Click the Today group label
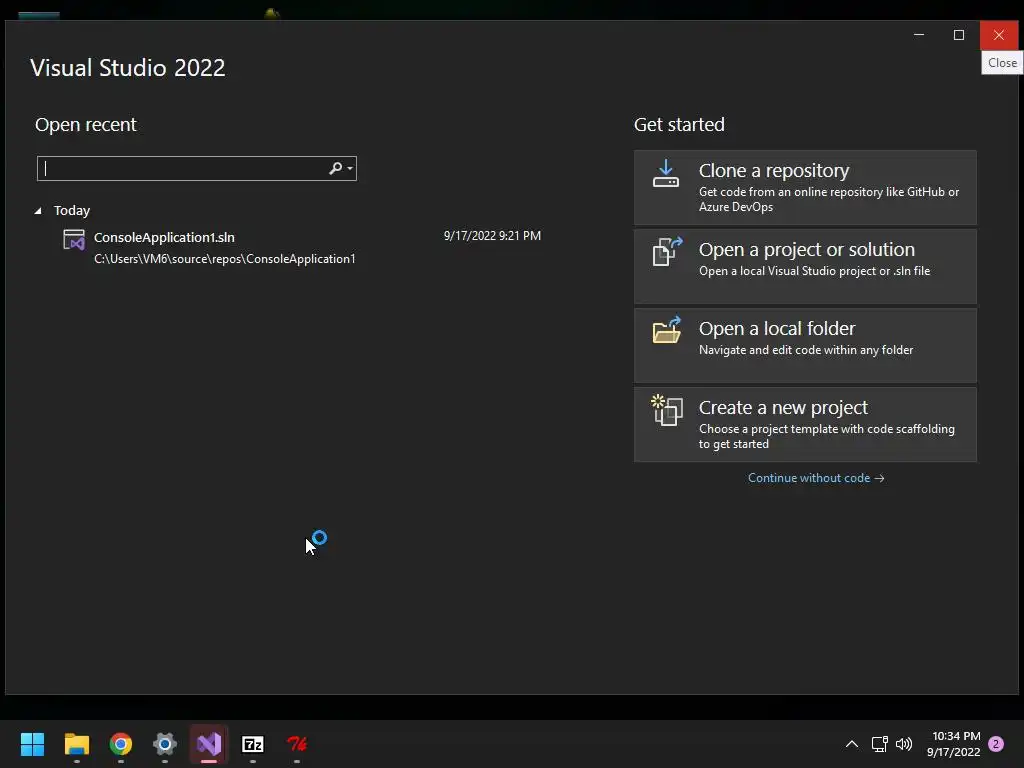Screen dimensions: 1024x768 (x=72, y=210)
